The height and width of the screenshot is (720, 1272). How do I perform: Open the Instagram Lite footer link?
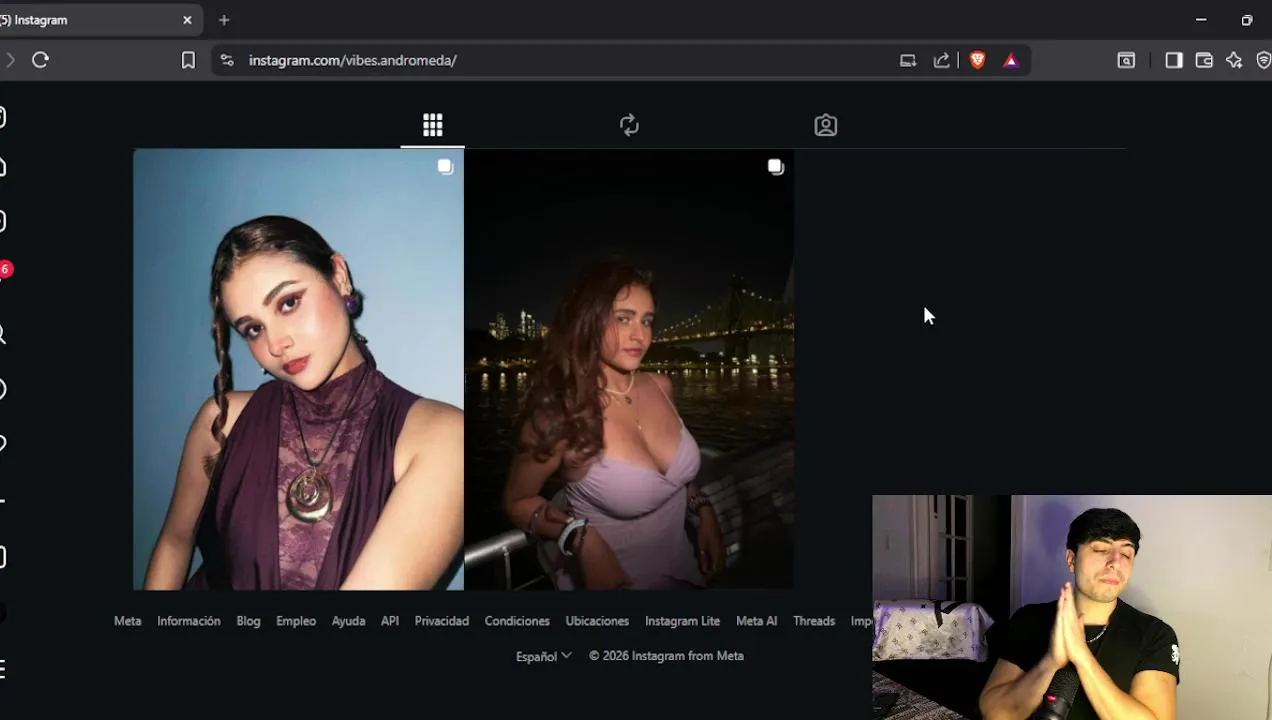coord(682,621)
